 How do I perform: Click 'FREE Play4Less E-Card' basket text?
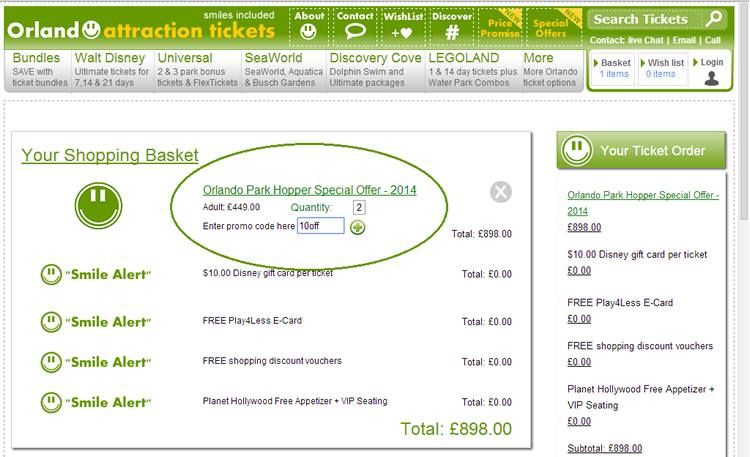pyautogui.click(x=252, y=321)
